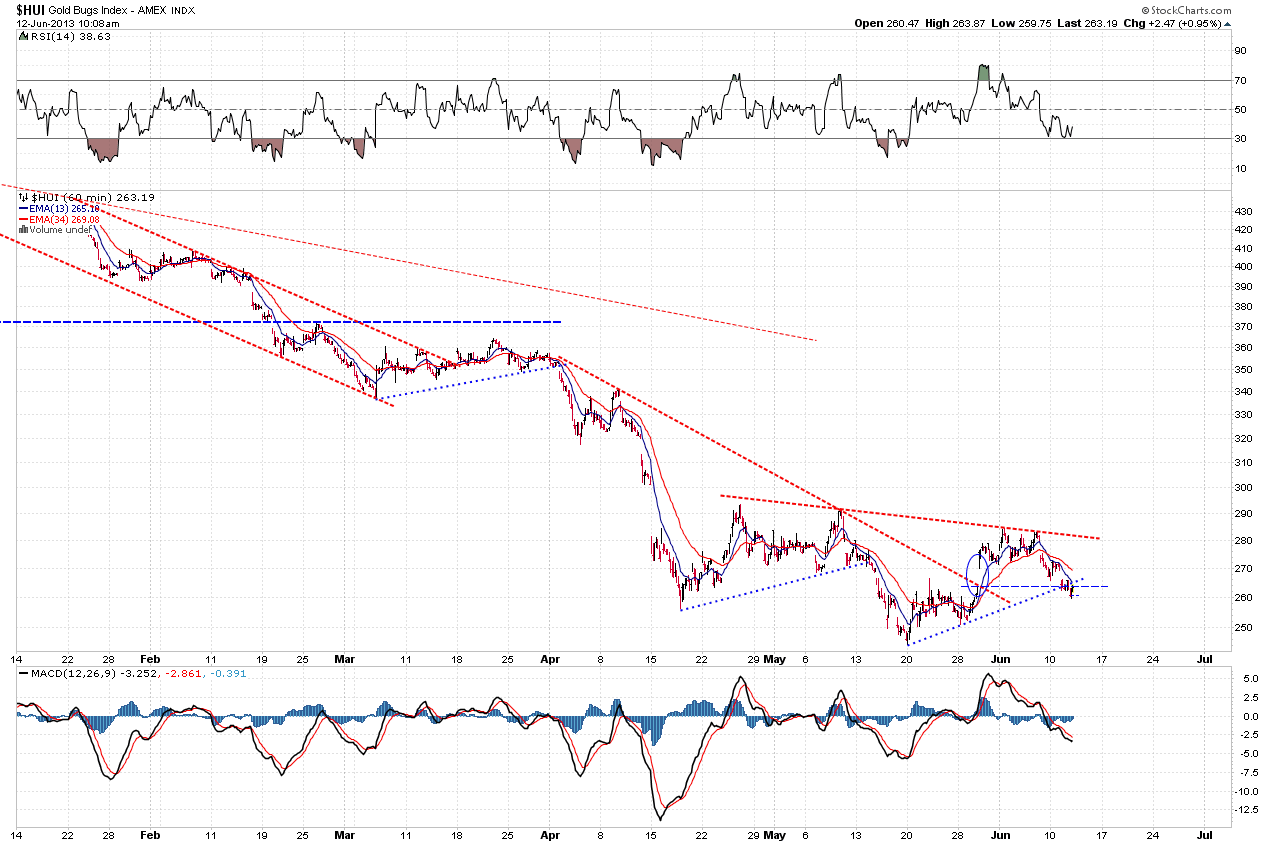The width and height of the screenshot is (1275, 844).
Task: Click the $HUI ticker symbol title
Action: 31,9
